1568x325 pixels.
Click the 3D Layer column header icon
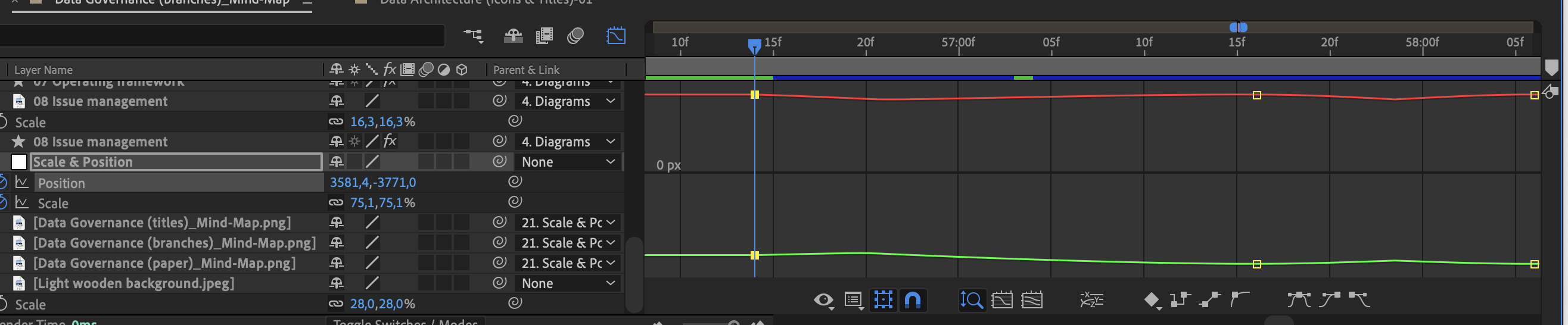(x=462, y=70)
